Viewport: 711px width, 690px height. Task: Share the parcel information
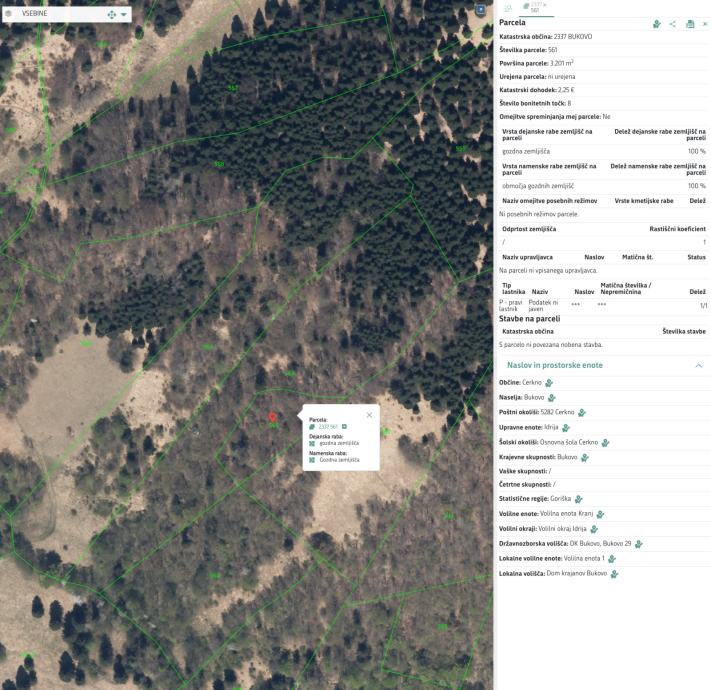[672, 23]
